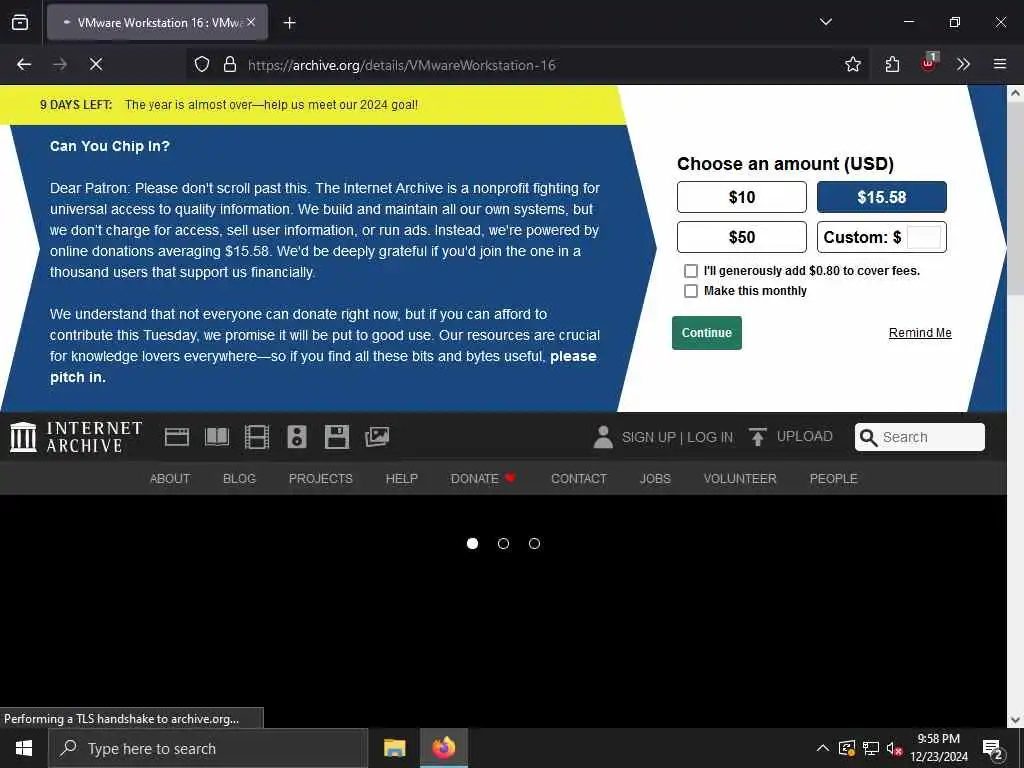Open the PEOPLE menu item
The image size is (1024, 768).
coord(833,479)
